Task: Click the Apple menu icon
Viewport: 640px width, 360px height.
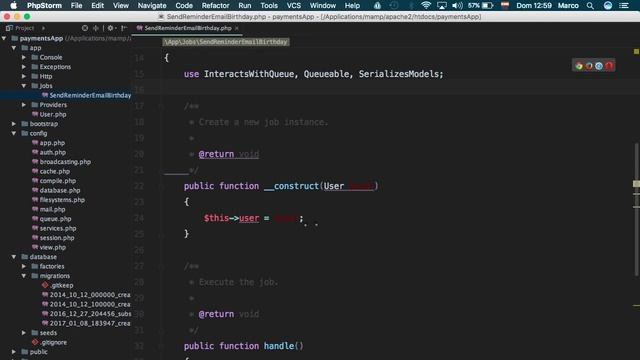Action: tap(13, 5)
